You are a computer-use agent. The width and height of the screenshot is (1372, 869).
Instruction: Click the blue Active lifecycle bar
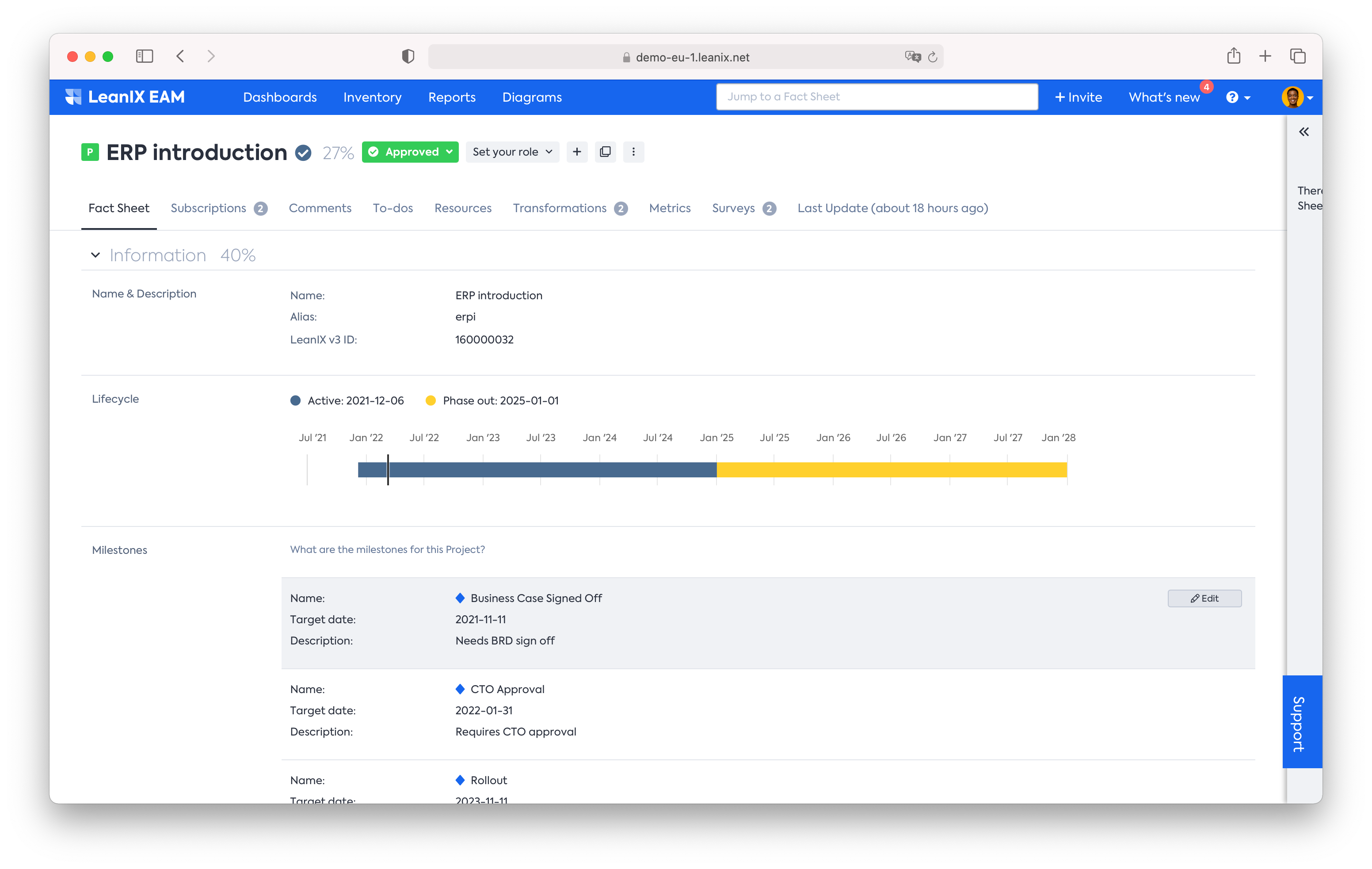[x=537, y=469]
